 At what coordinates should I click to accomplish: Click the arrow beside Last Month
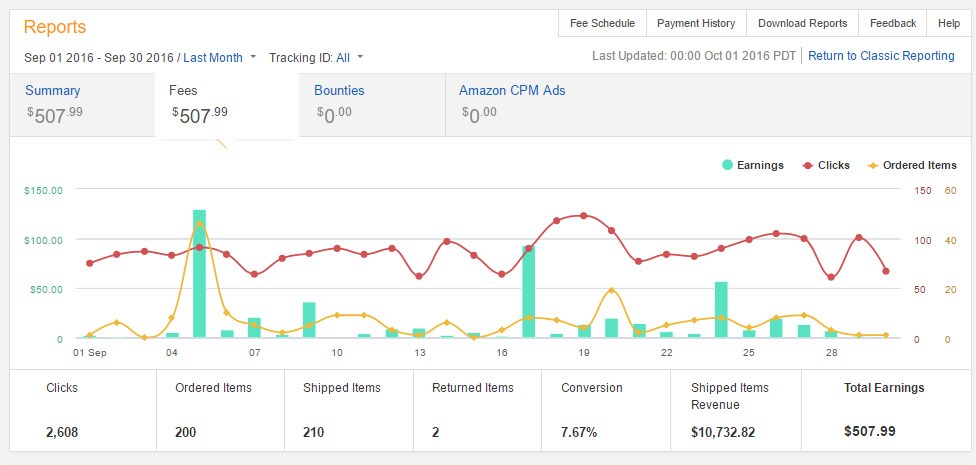[x=253, y=57]
